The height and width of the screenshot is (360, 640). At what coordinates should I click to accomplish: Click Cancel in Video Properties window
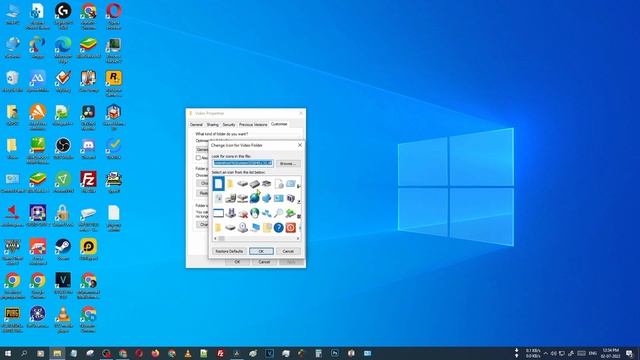pyautogui.click(x=264, y=262)
